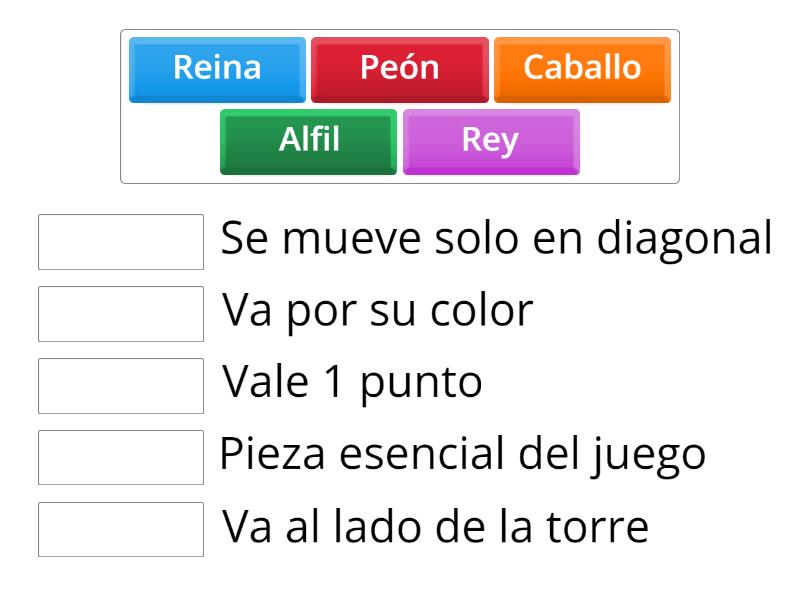
Task: Select the 'Vale 1 punto' clue text
Action: (x=352, y=385)
